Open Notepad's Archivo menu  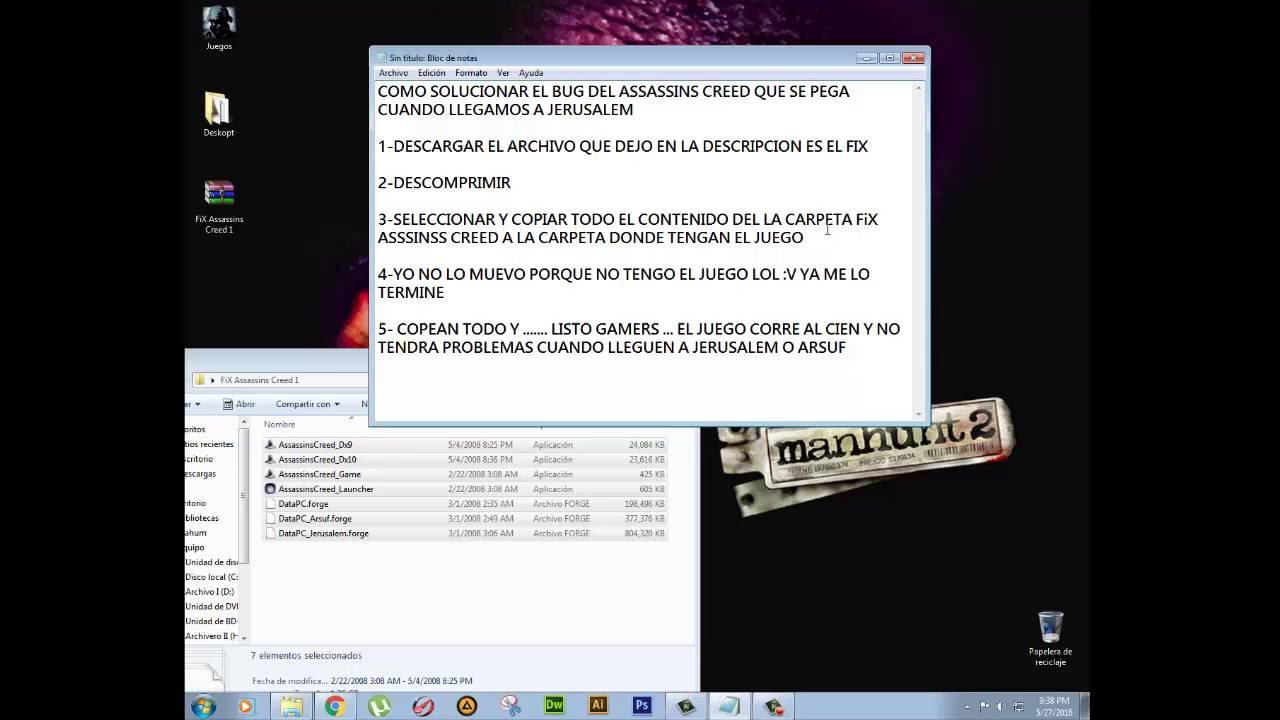click(x=393, y=73)
